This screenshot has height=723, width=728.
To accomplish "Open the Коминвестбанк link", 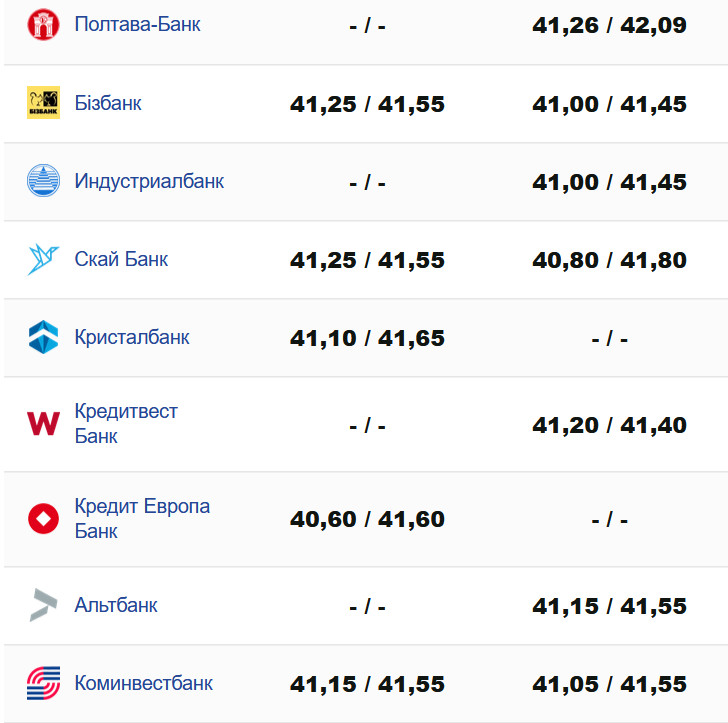I will click(143, 683).
